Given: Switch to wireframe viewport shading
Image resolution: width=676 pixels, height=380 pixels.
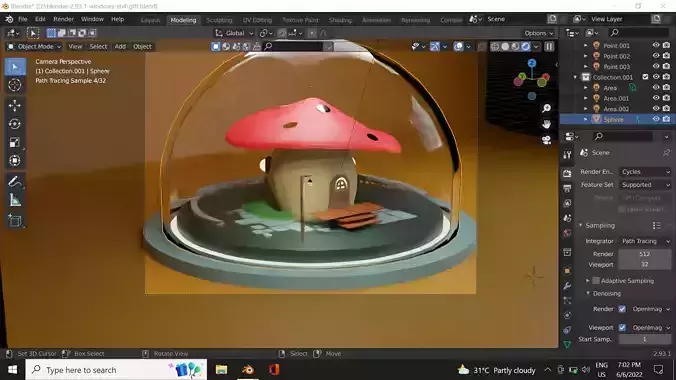Looking at the screenshot, I should click(495, 47).
